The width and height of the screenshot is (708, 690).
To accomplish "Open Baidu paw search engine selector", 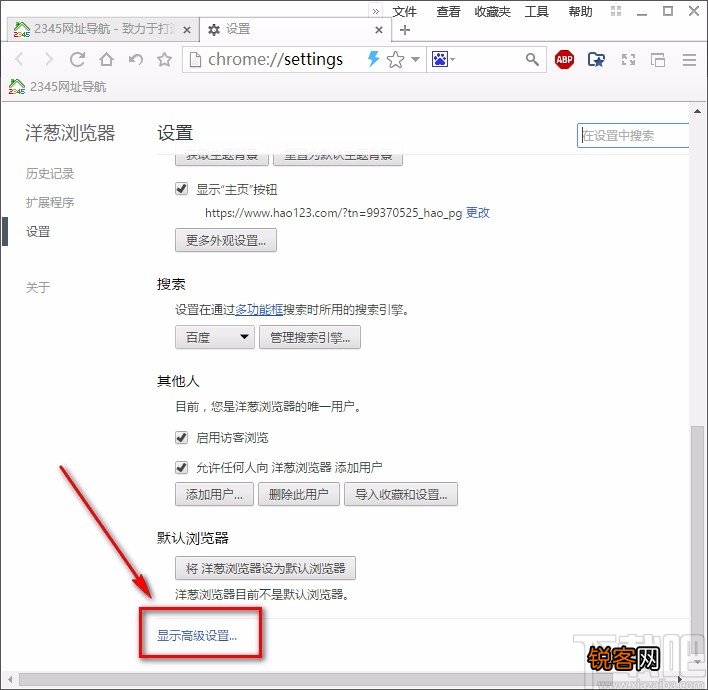I will 443,59.
